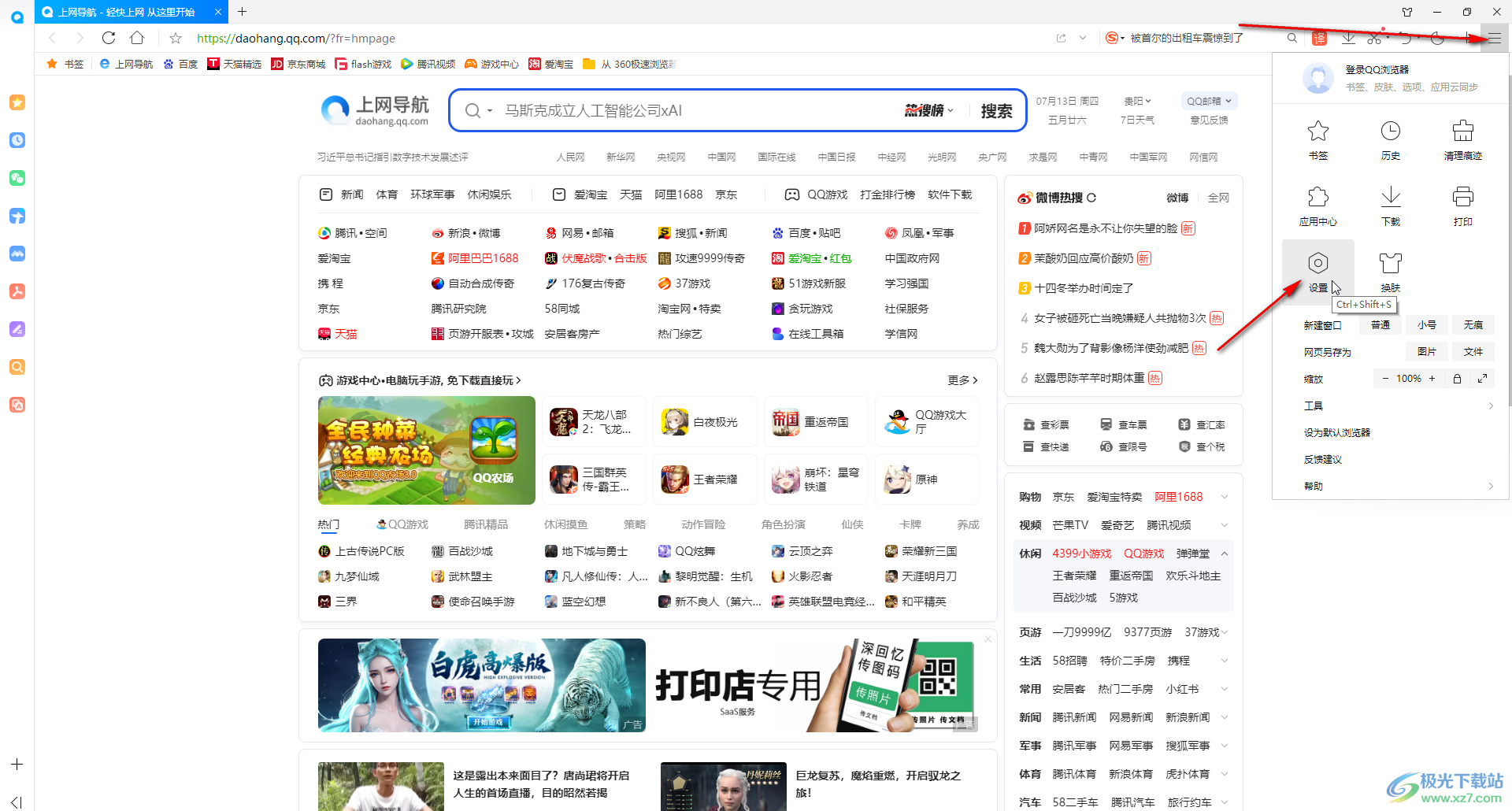The width and height of the screenshot is (1512, 811).
Task: Refresh the Weibo hot search list icon
Action: (1091, 198)
